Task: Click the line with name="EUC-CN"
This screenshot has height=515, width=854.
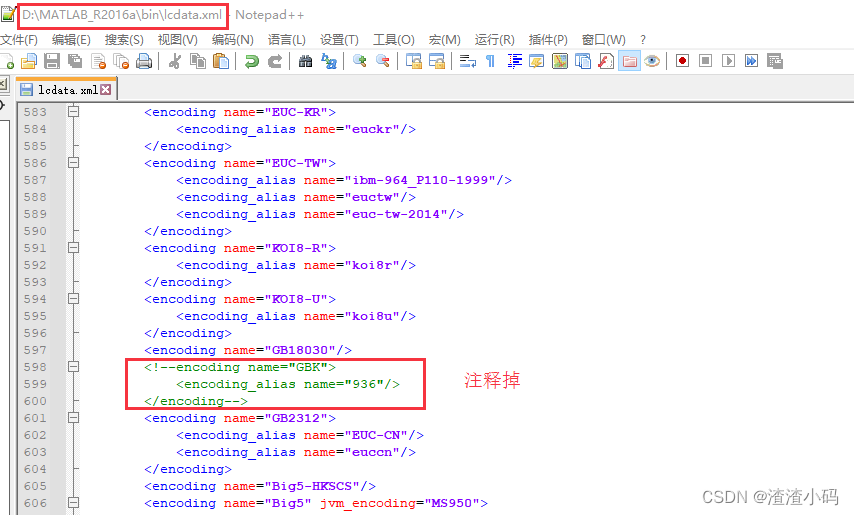Action: pos(300,436)
